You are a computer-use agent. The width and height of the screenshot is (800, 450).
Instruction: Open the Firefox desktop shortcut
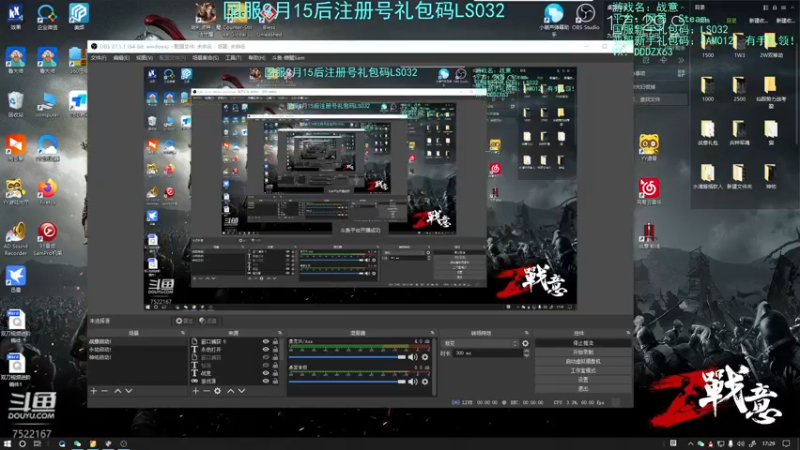[47, 192]
